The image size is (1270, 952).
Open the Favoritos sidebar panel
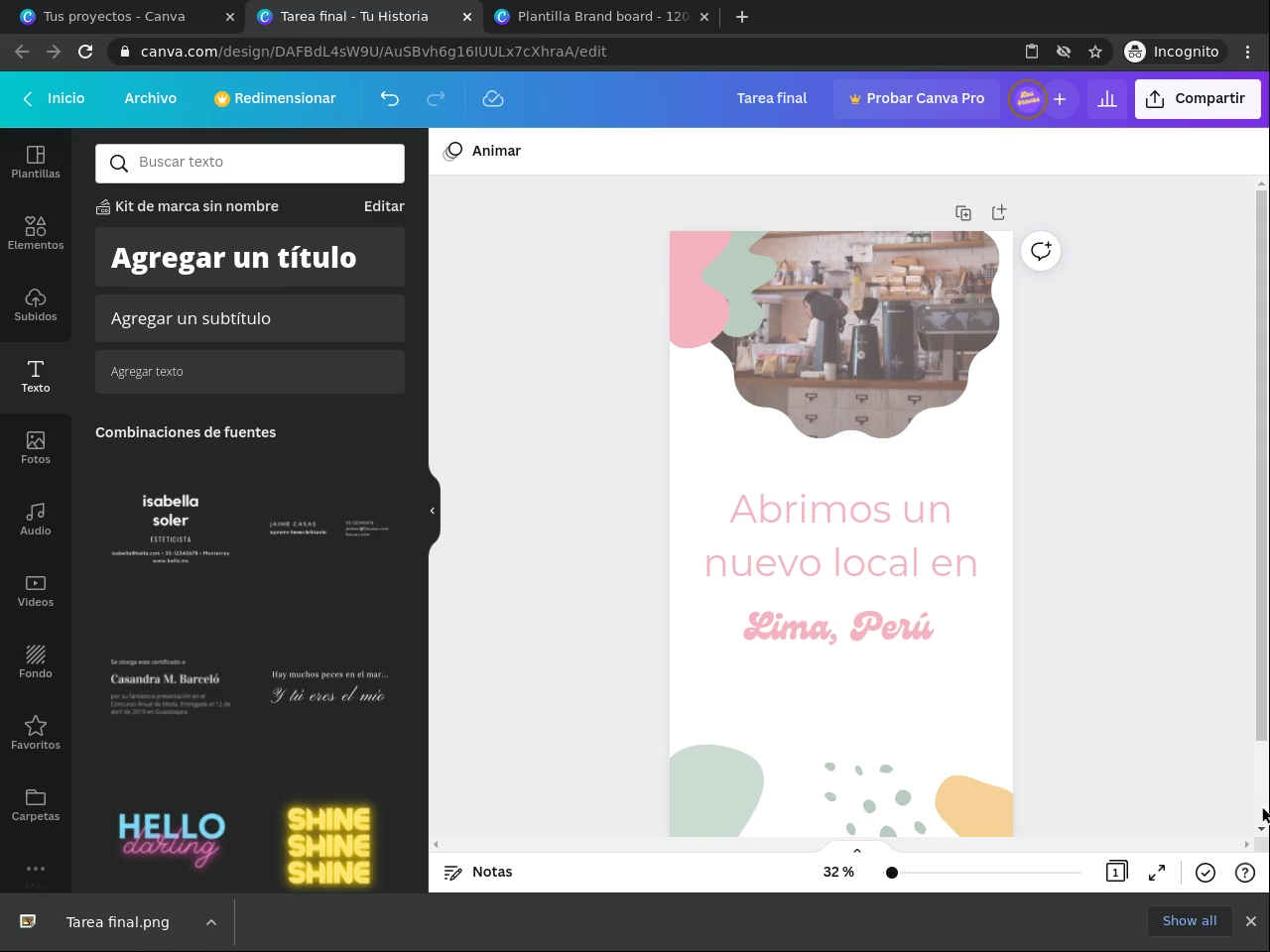36,734
